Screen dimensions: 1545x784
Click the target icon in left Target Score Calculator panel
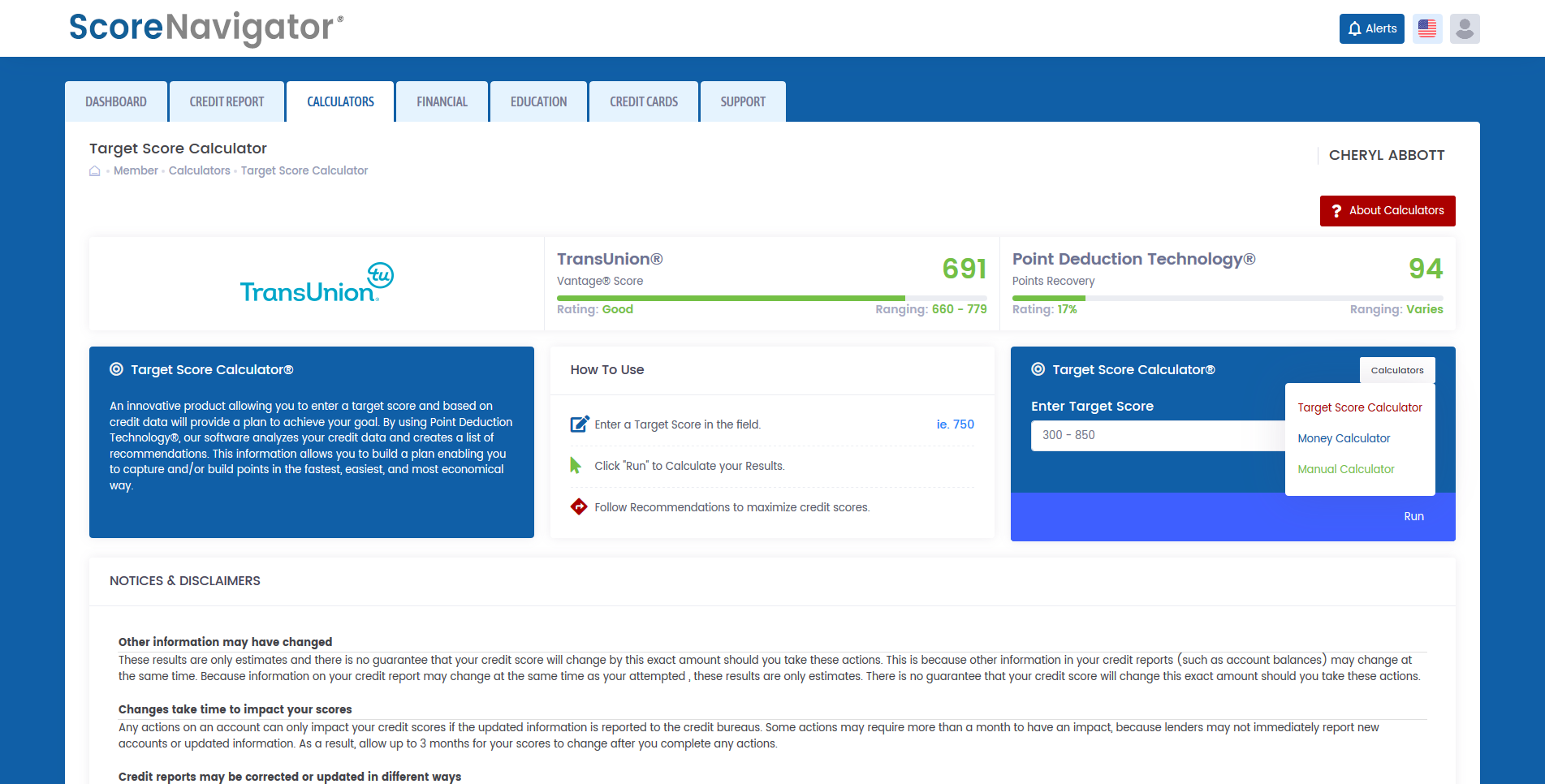(x=116, y=369)
